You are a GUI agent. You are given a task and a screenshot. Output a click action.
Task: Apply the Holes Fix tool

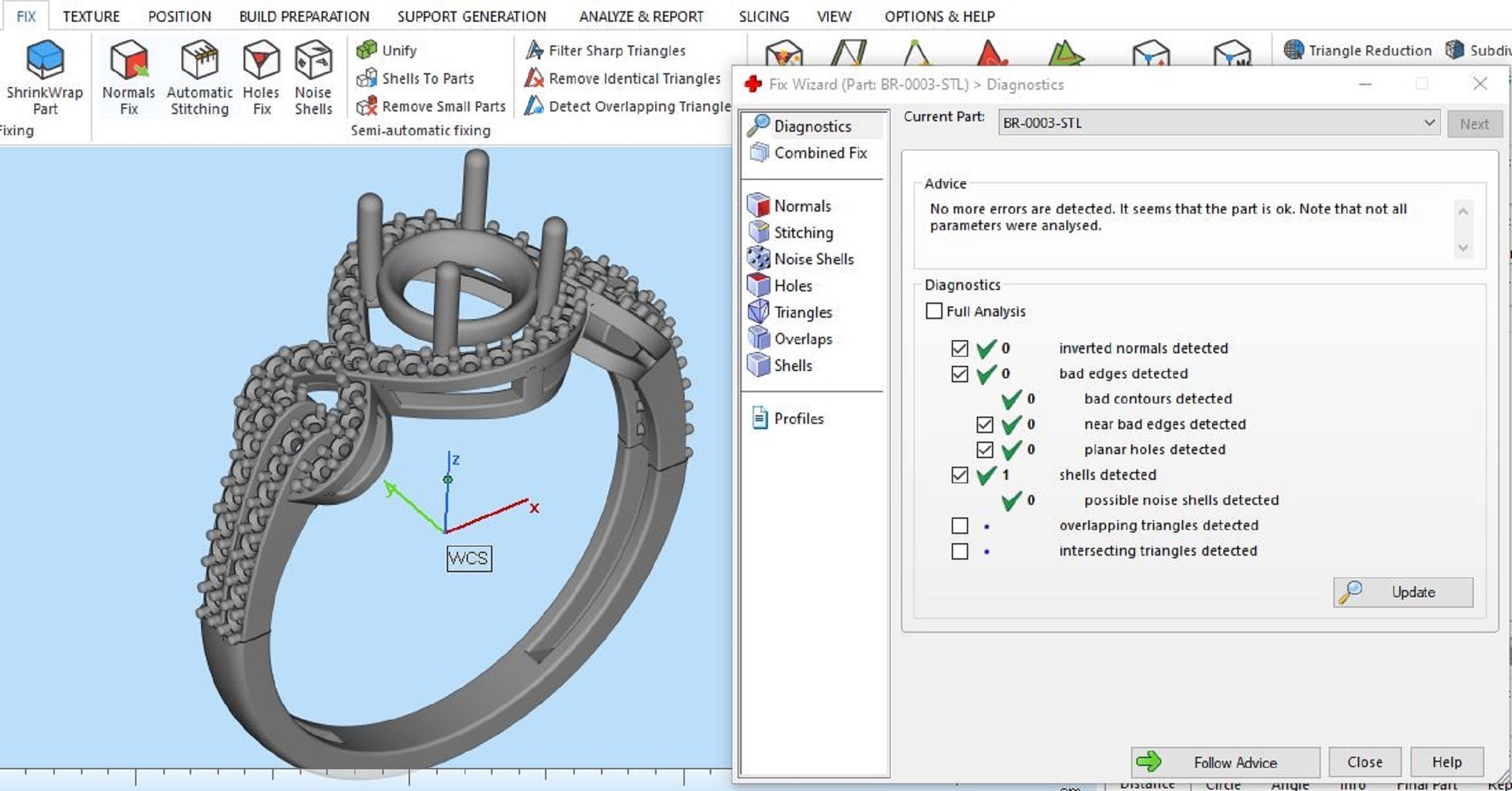[261, 78]
